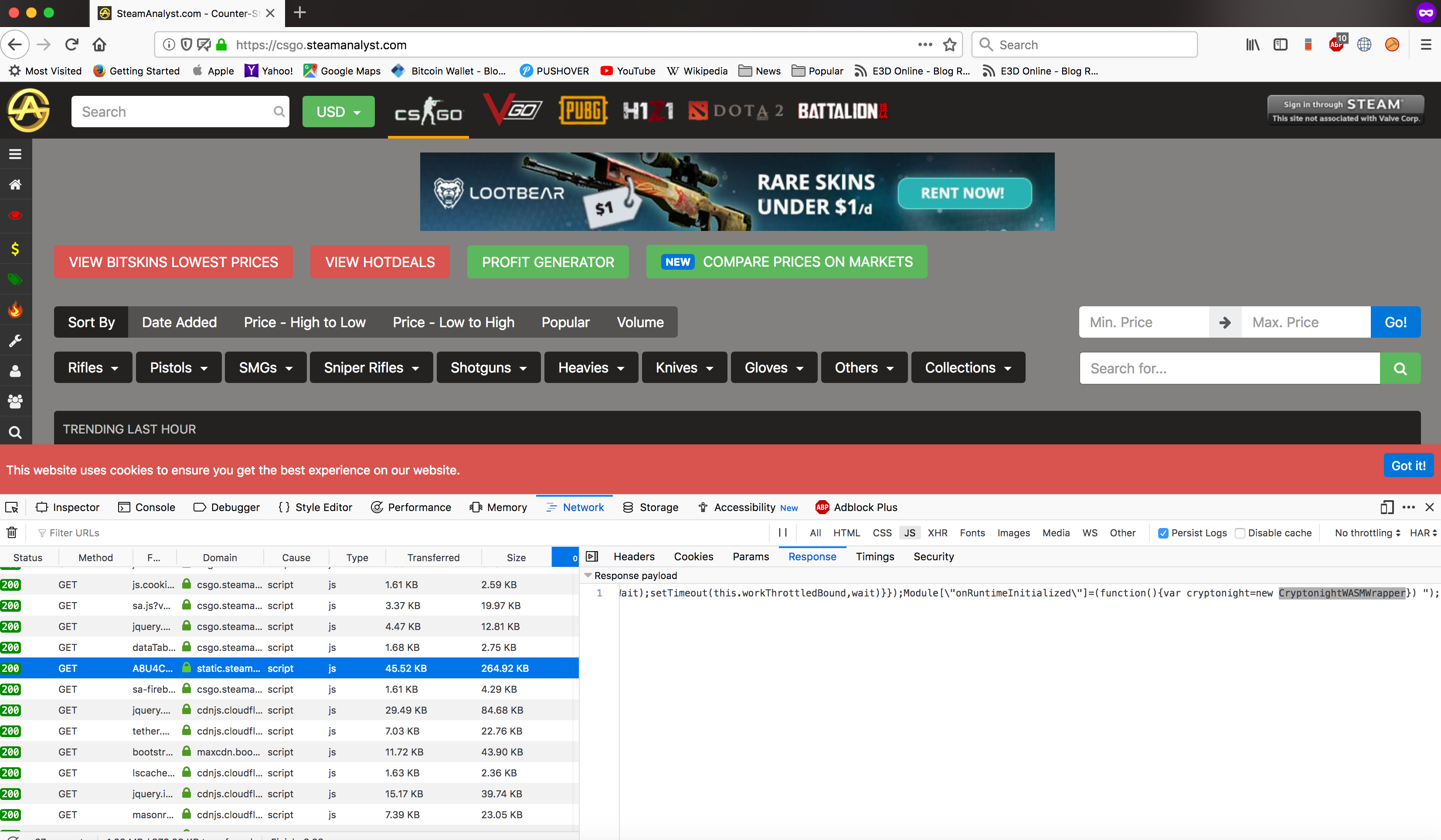Click the PROFIT GENERATOR button
The height and width of the screenshot is (840, 1441).
pos(548,262)
